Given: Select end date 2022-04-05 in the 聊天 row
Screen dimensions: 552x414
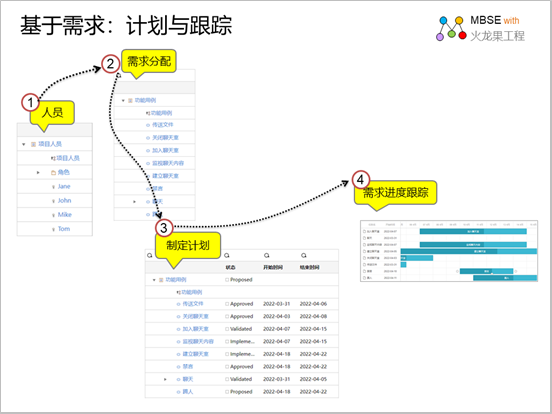Looking at the screenshot, I should (x=313, y=379).
